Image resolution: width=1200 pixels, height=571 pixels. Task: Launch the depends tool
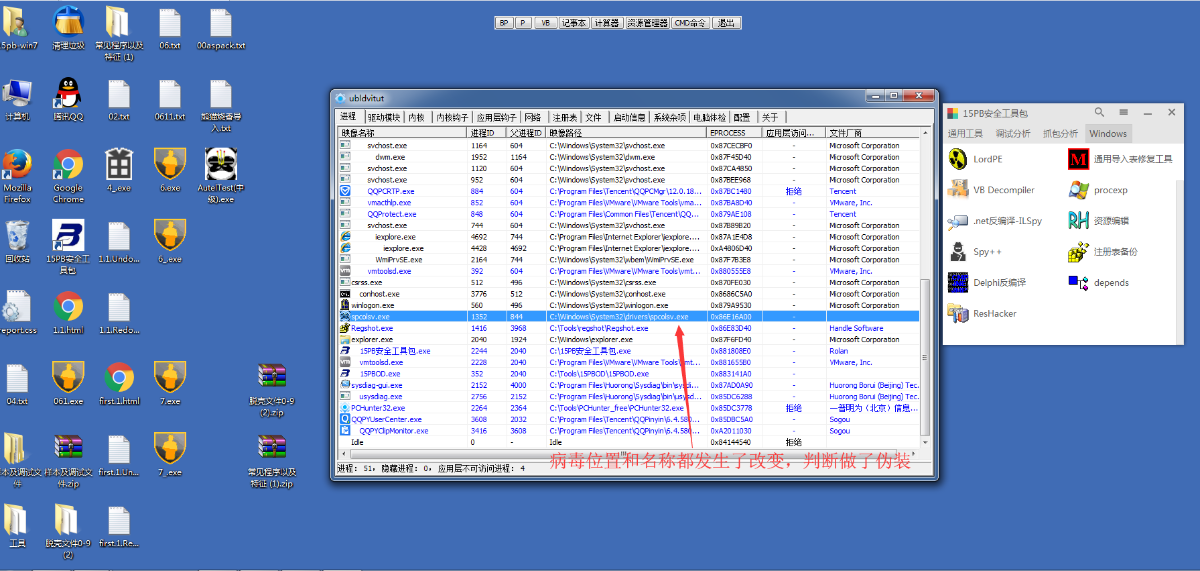click(1099, 283)
